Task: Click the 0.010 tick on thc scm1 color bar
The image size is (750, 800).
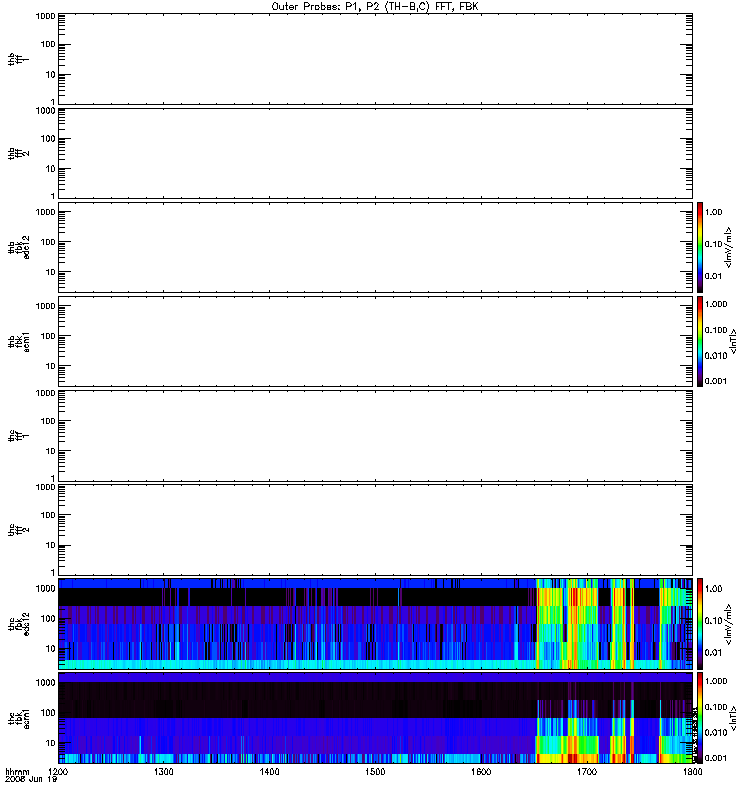Action: coord(716,732)
